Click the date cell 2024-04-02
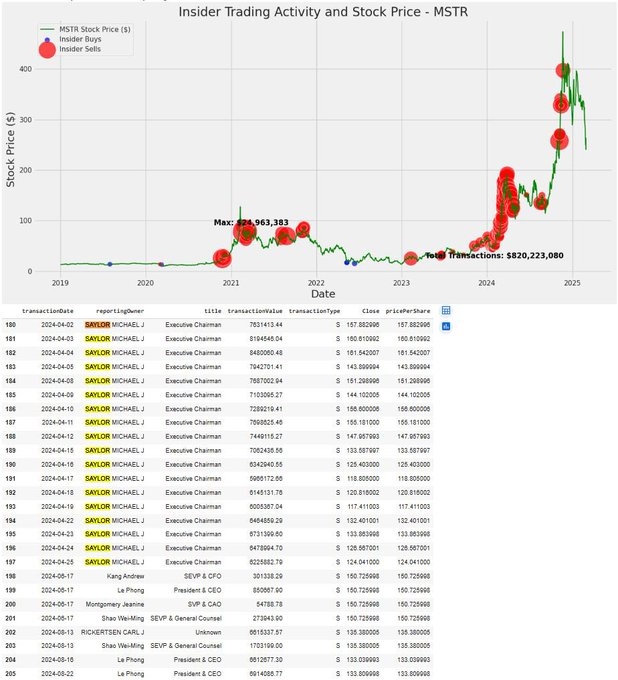This screenshot has width=618, height=680. pyautogui.click(x=57, y=325)
